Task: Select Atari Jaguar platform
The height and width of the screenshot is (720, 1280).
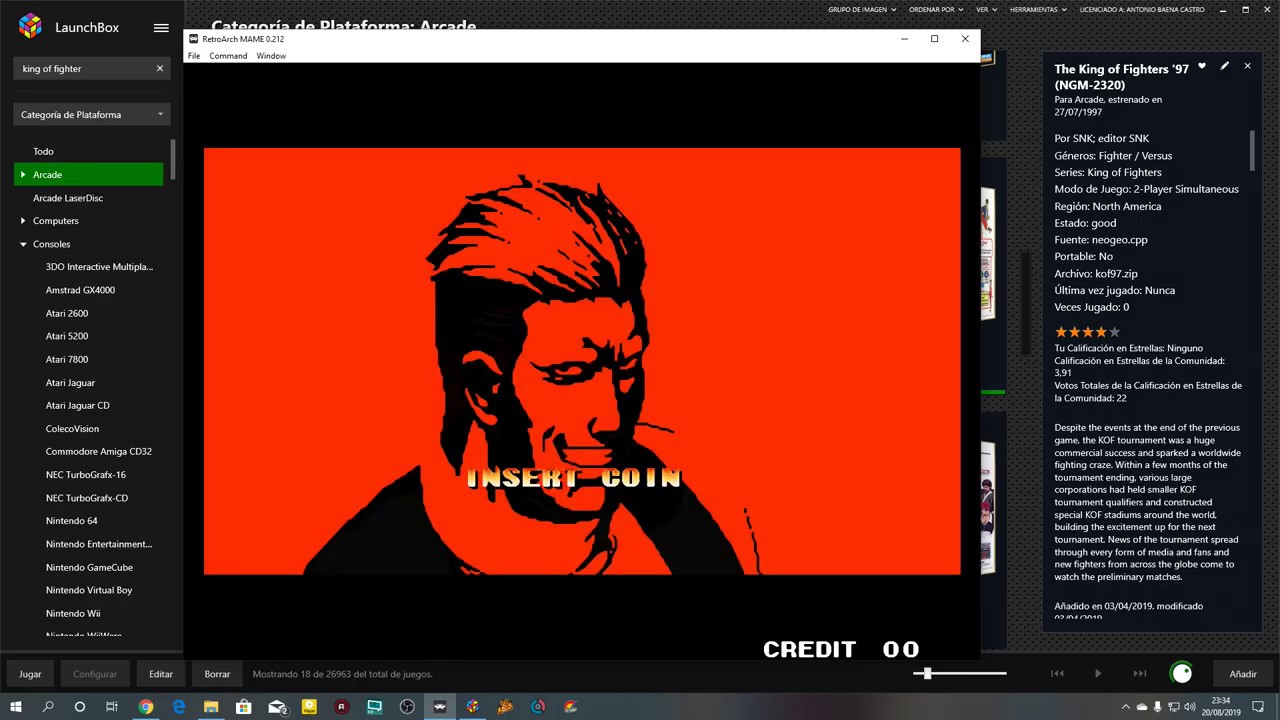Action: coord(70,382)
